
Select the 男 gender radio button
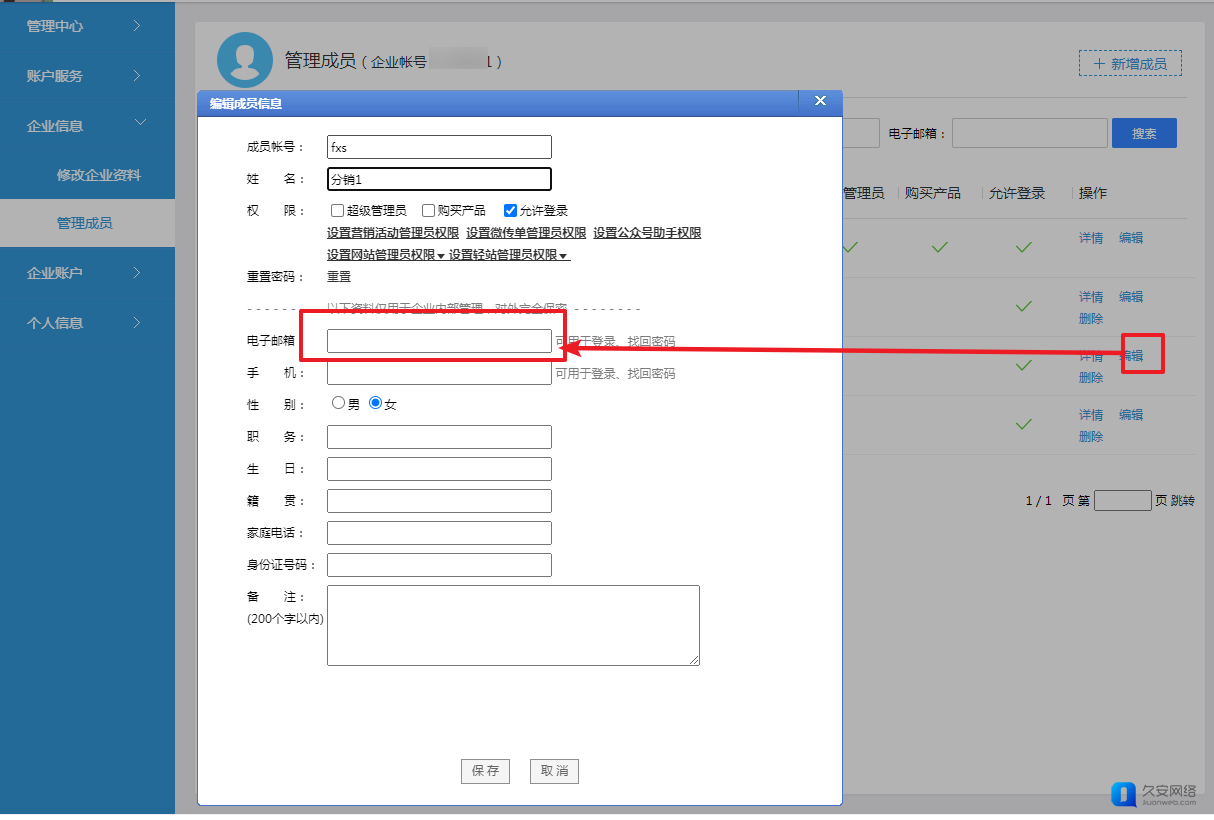pos(338,404)
